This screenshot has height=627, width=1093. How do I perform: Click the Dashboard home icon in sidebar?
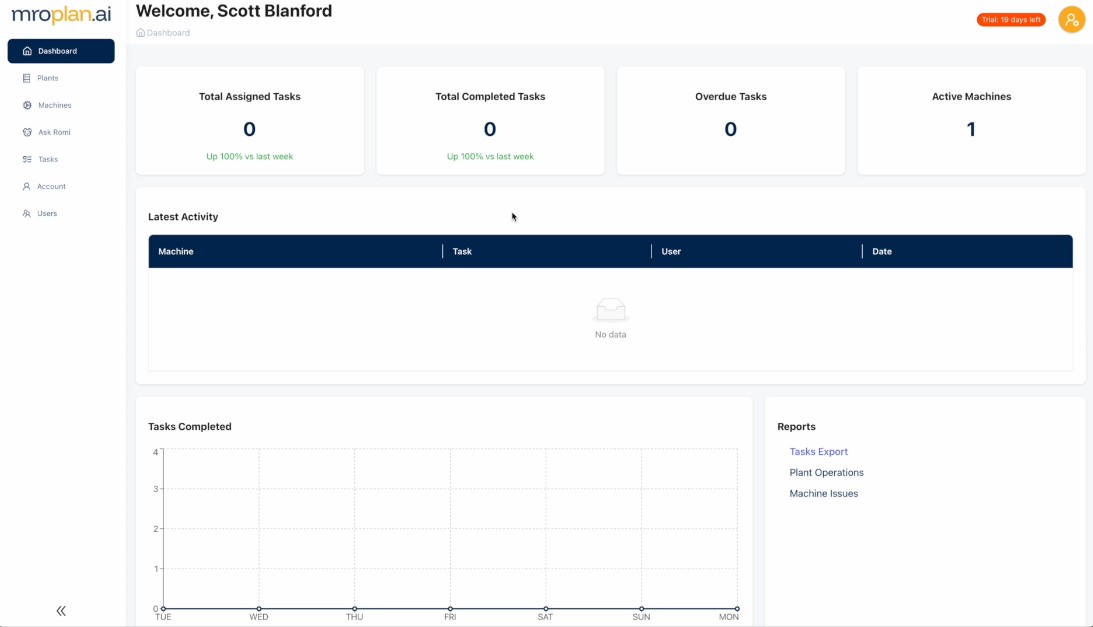[27, 51]
